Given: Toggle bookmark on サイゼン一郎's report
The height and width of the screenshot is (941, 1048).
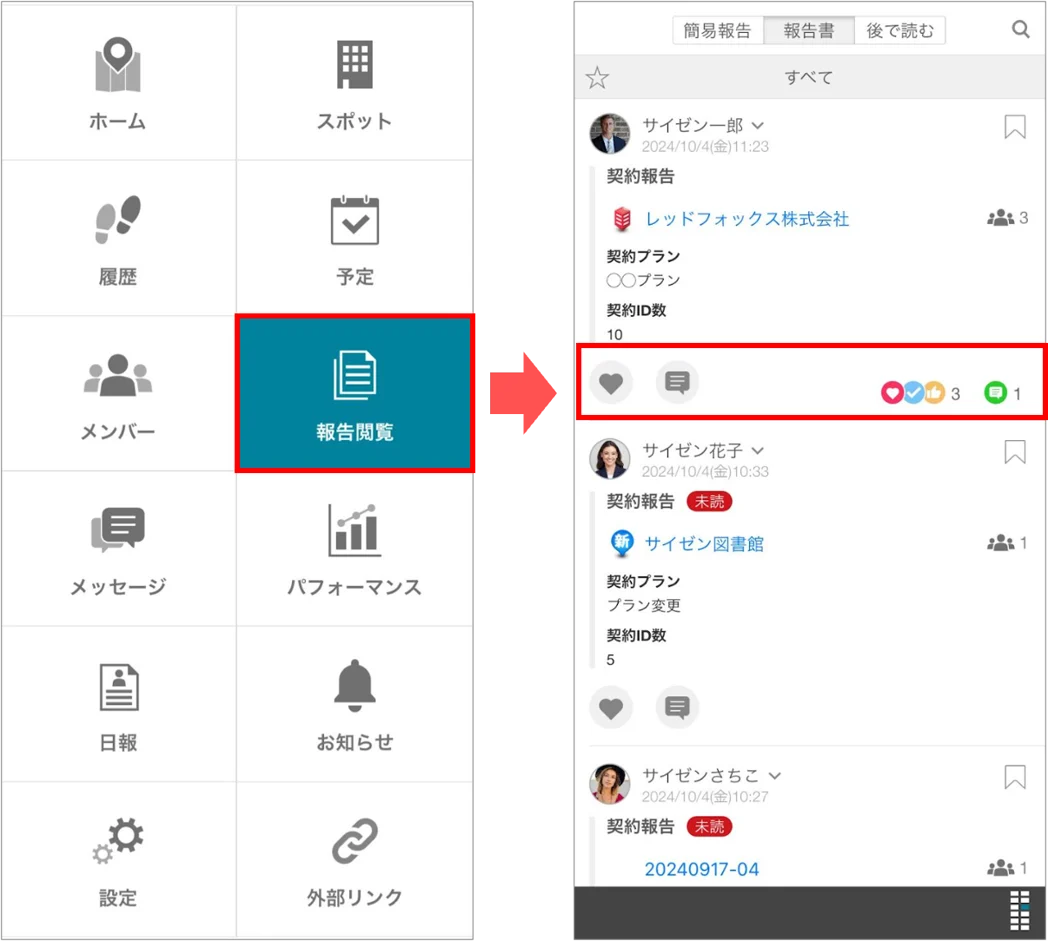Looking at the screenshot, I should click(x=1015, y=127).
